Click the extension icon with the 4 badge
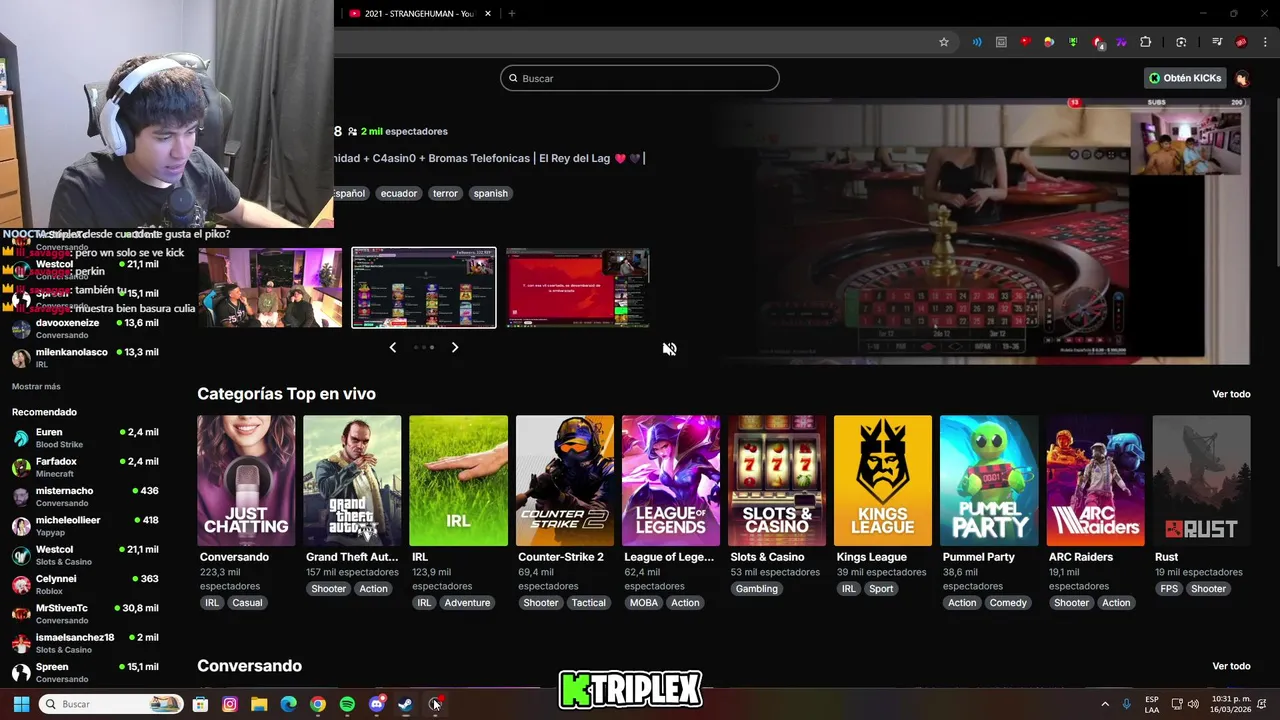Image resolution: width=1280 pixels, height=720 pixels. [1098, 43]
